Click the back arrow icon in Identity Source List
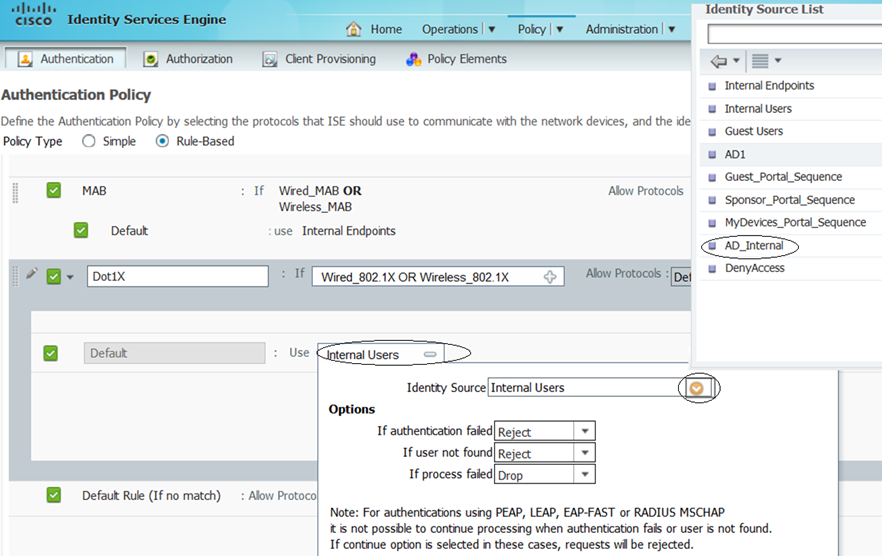This screenshot has height=556, width=882. point(718,61)
